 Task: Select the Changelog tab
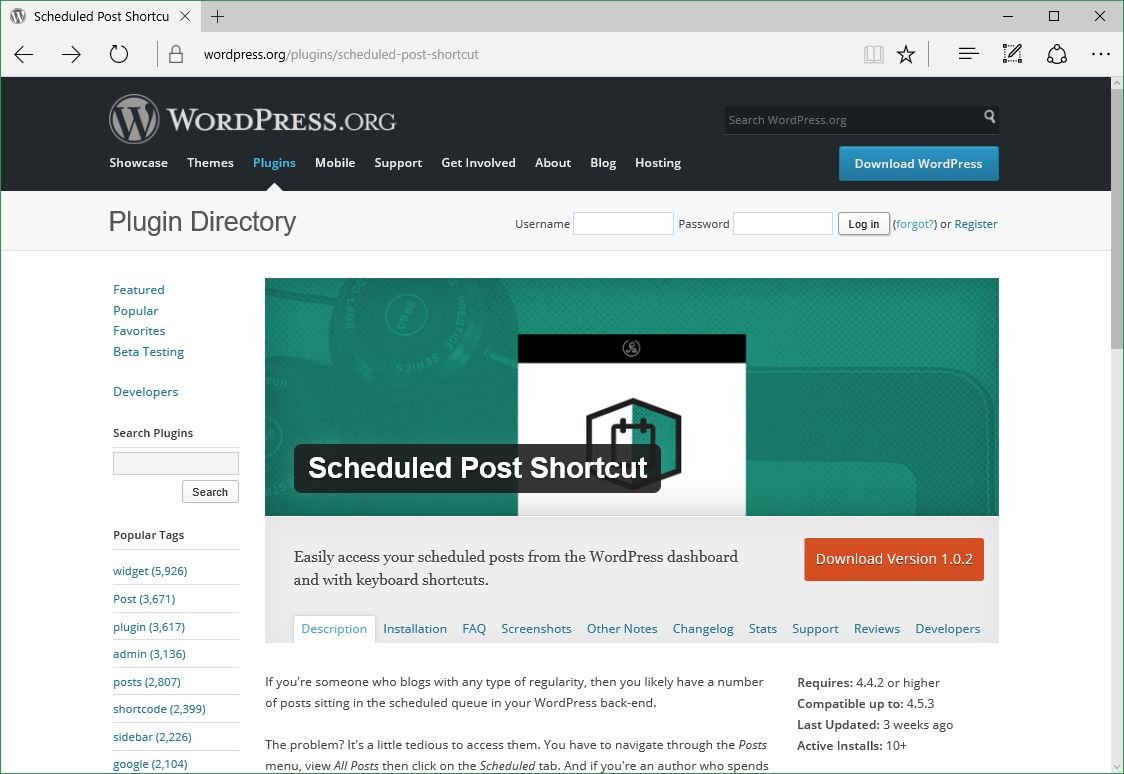[x=702, y=629]
